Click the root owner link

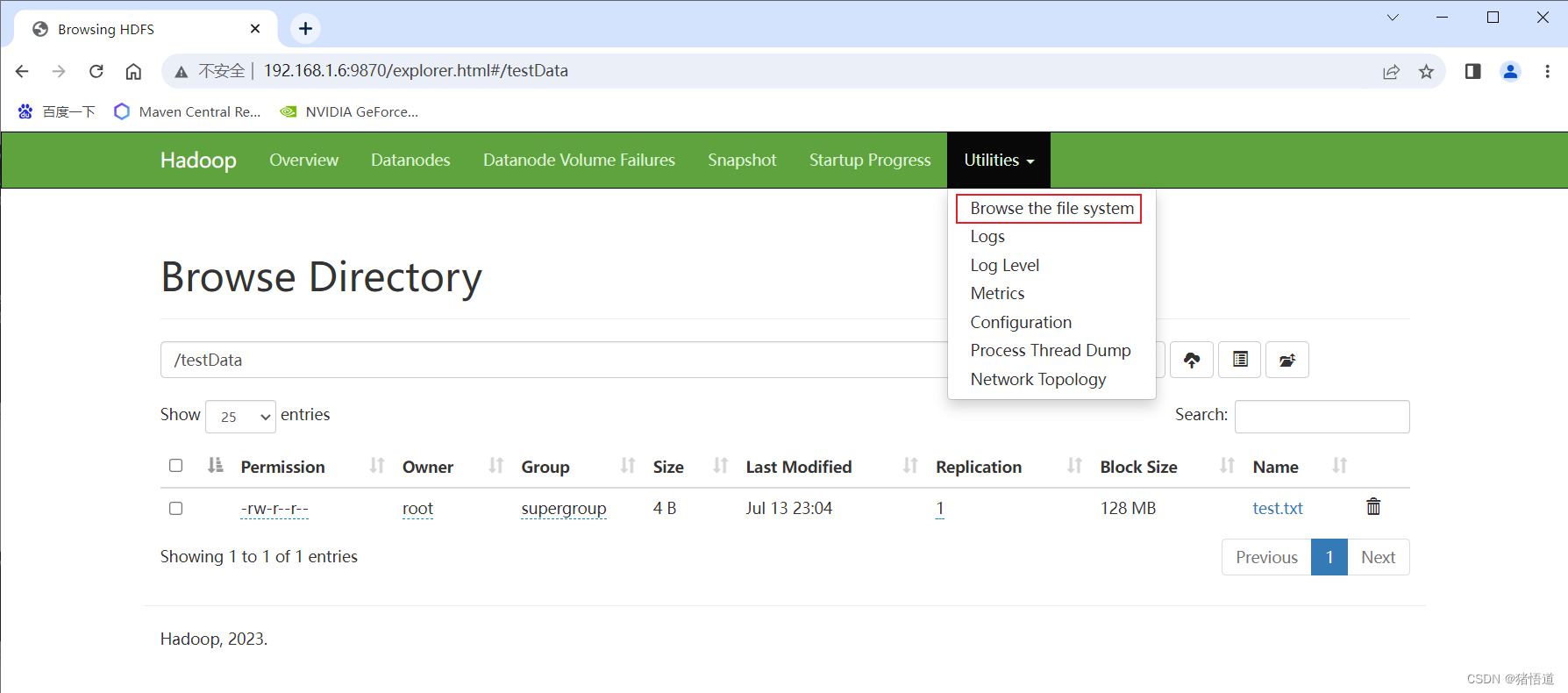tap(417, 509)
